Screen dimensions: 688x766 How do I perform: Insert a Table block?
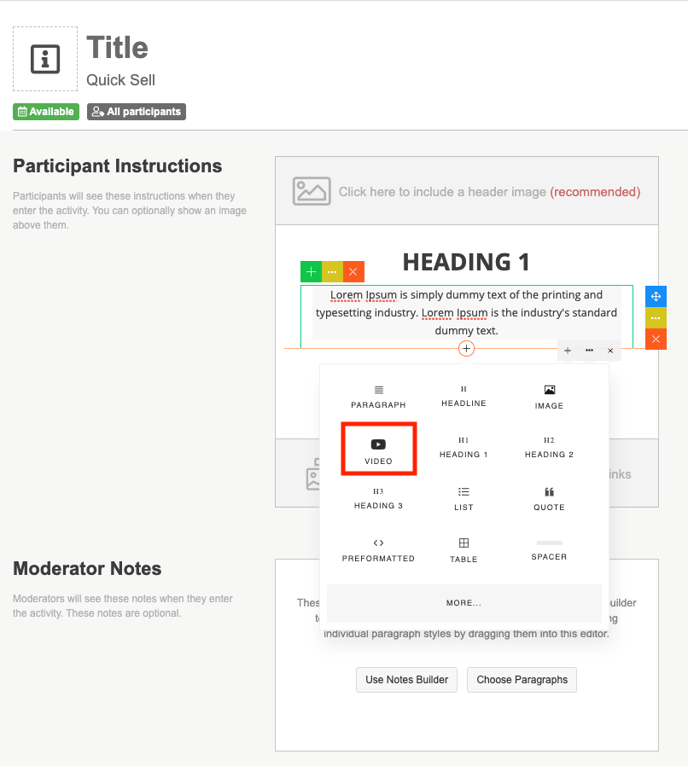coord(463,551)
